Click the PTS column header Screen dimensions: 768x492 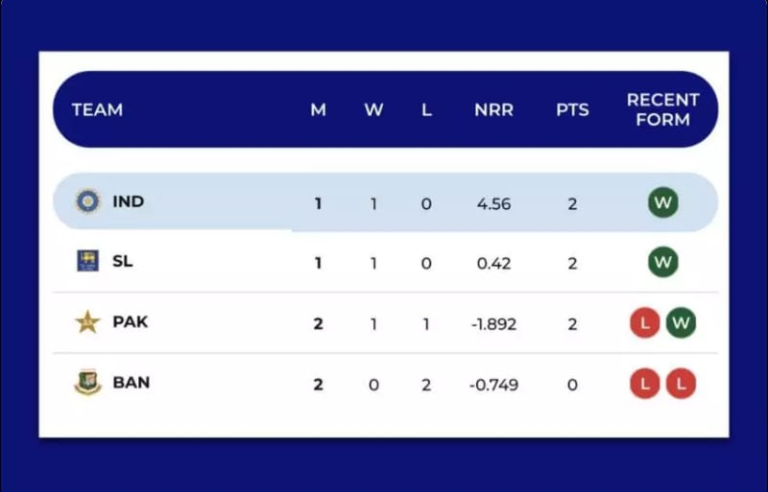click(573, 110)
